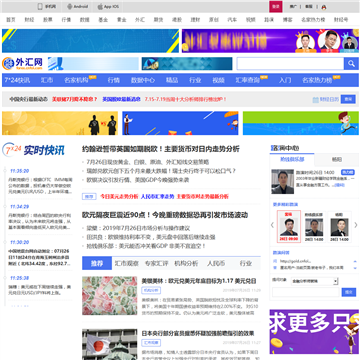Image resolution: width=360 pixels, height=360 pixels.
Task: Open article 美银美林 欧元兑美元年底目标1.17
Action: tap(199, 281)
